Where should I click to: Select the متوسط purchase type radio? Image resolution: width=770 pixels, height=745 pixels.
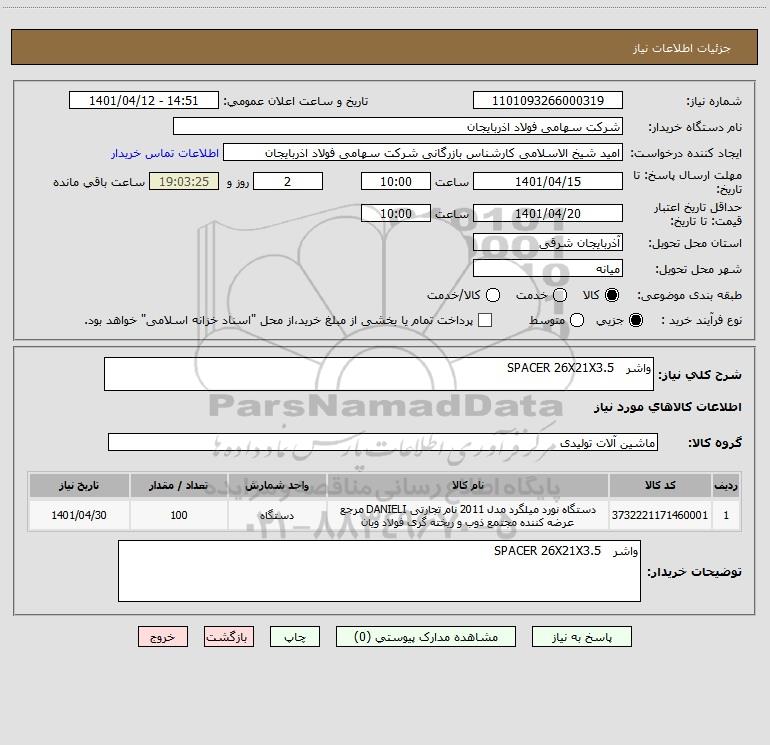(x=577, y=320)
